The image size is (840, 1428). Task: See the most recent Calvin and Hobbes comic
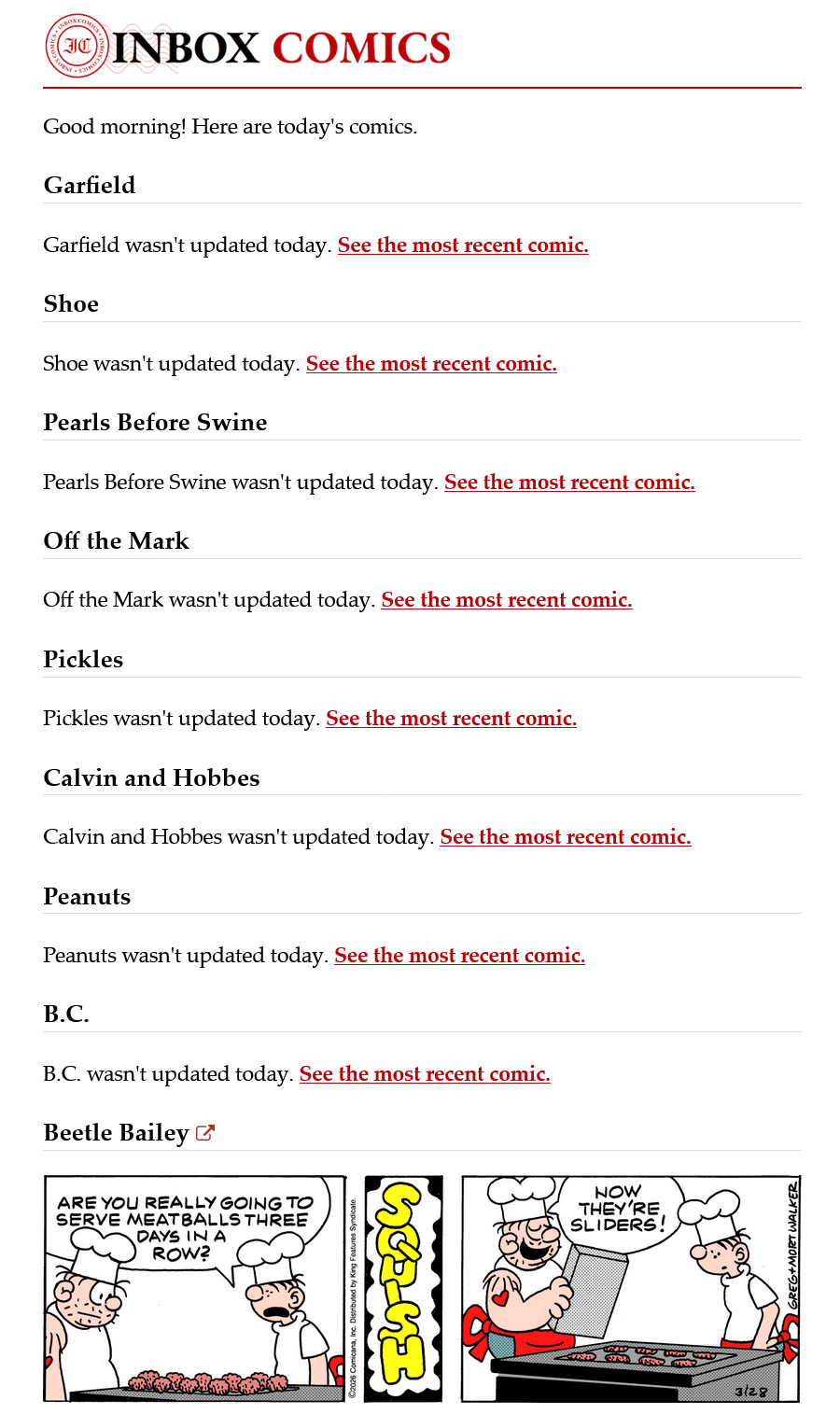pyautogui.click(x=566, y=837)
